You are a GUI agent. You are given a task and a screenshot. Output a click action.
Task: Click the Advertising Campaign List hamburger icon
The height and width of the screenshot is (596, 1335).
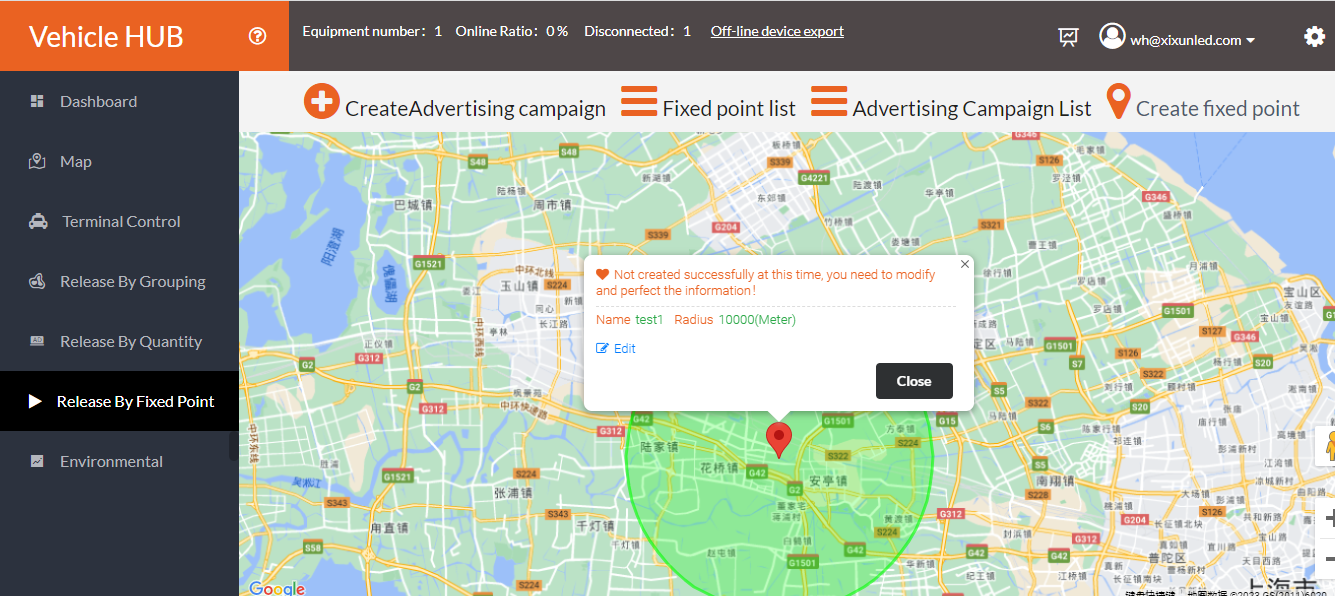(x=829, y=102)
